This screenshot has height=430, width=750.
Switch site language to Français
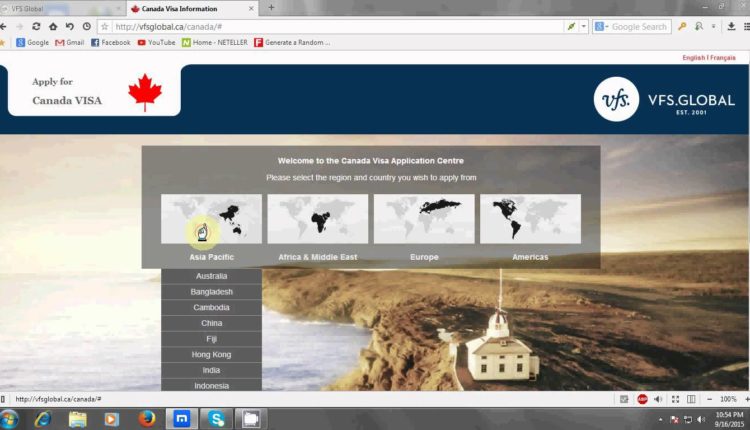pos(723,58)
